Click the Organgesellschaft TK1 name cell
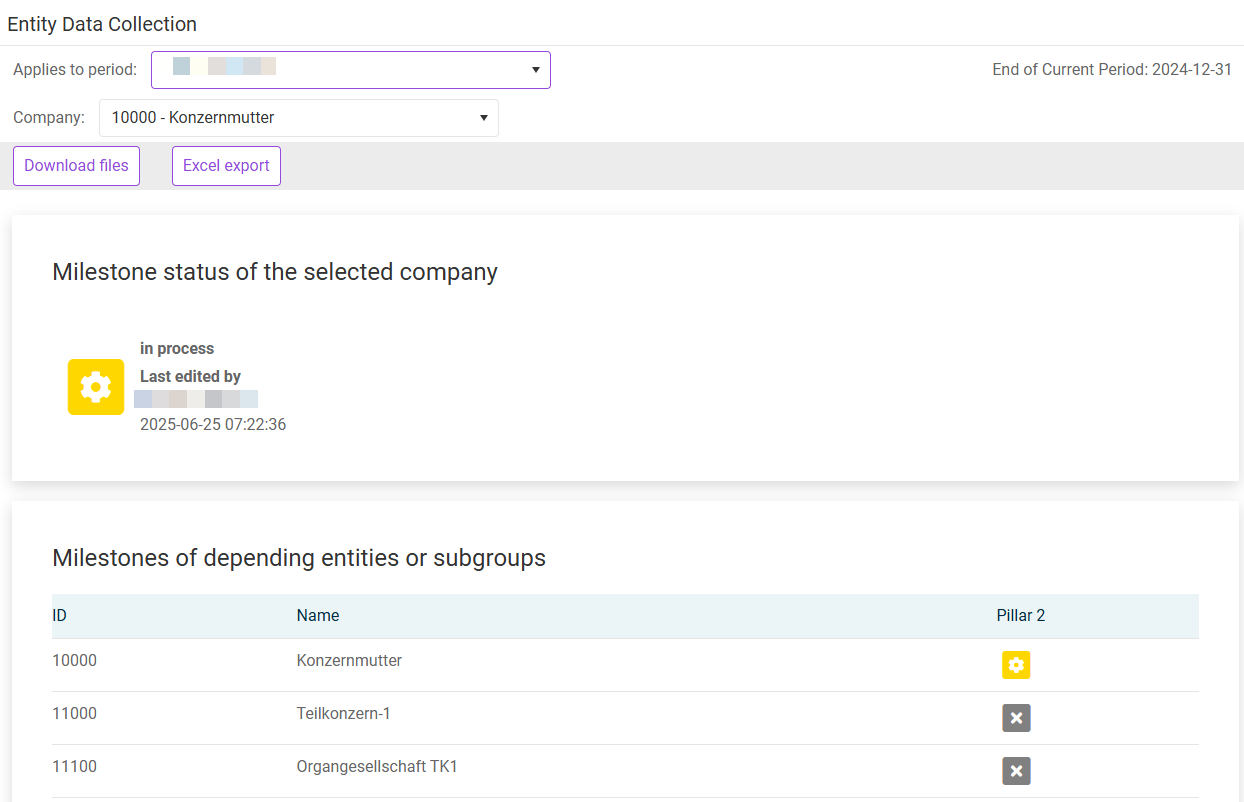Viewport: 1244px width, 802px height. [x=377, y=767]
